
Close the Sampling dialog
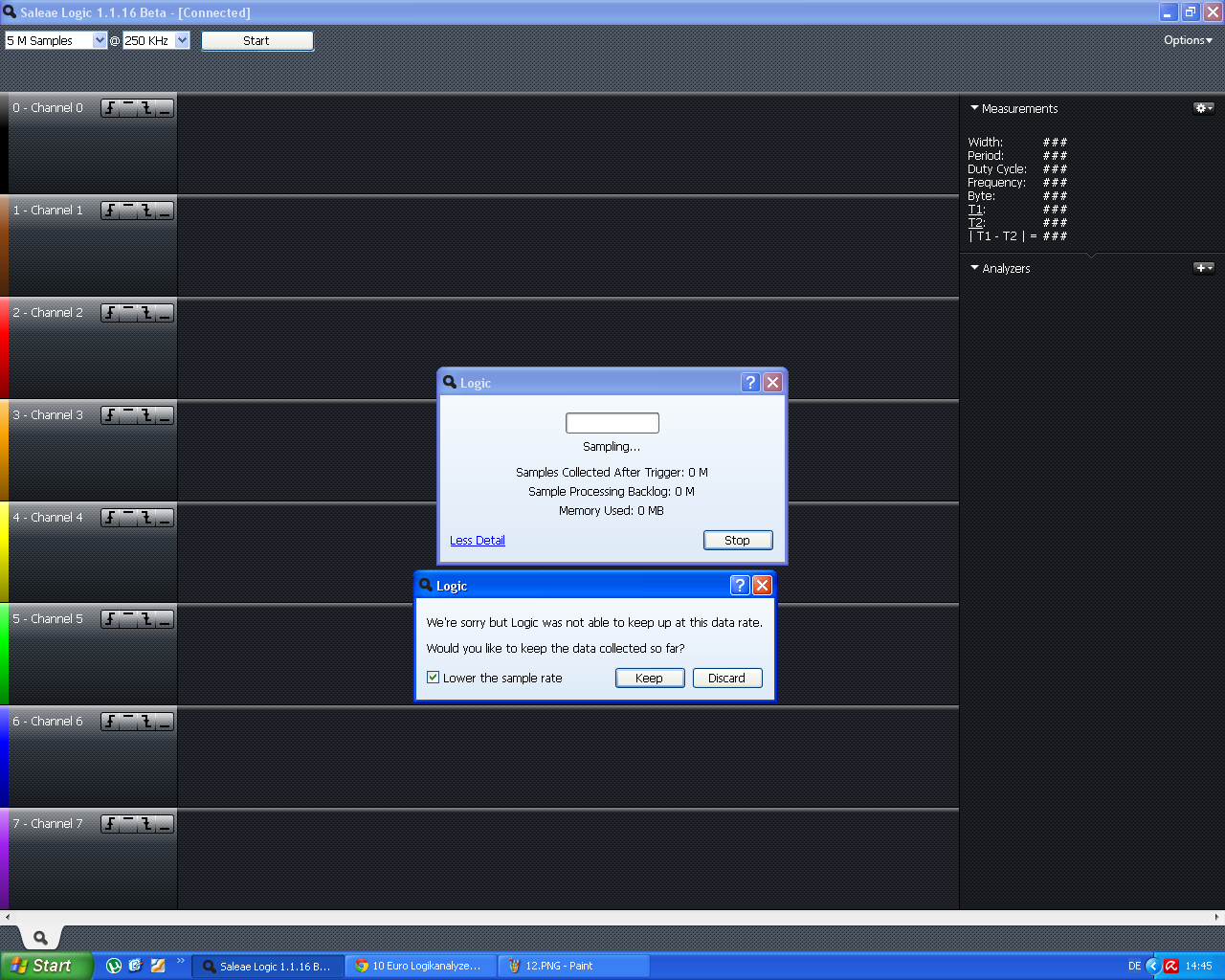point(772,383)
